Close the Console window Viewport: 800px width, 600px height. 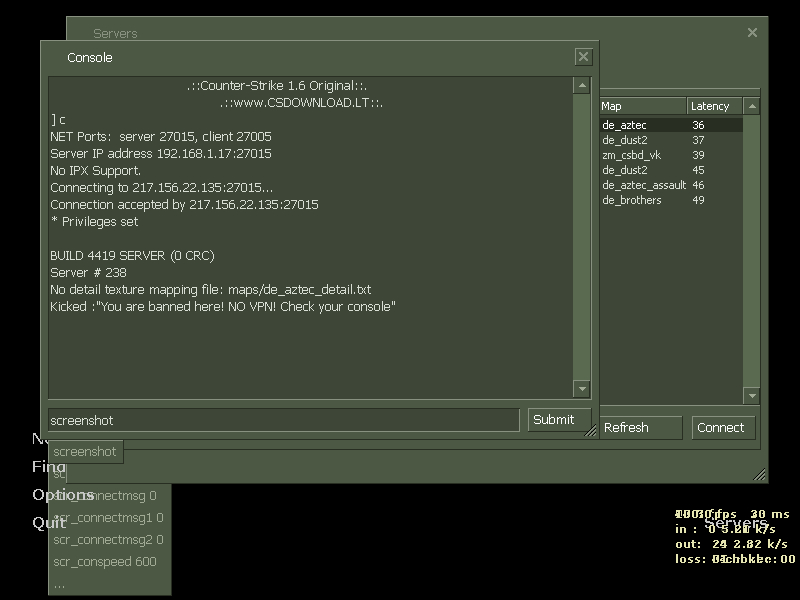tap(583, 57)
